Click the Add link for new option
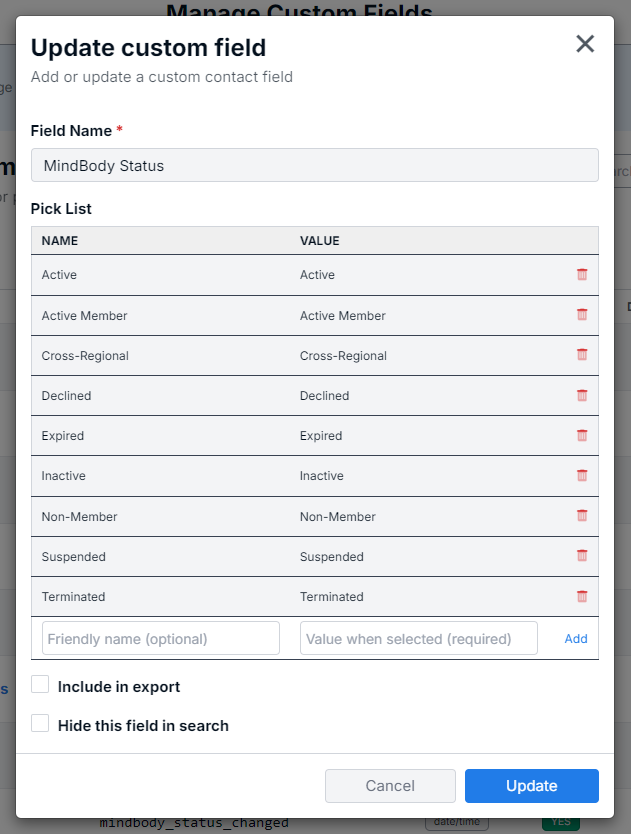The image size is (631, 834). click(576, 639)
